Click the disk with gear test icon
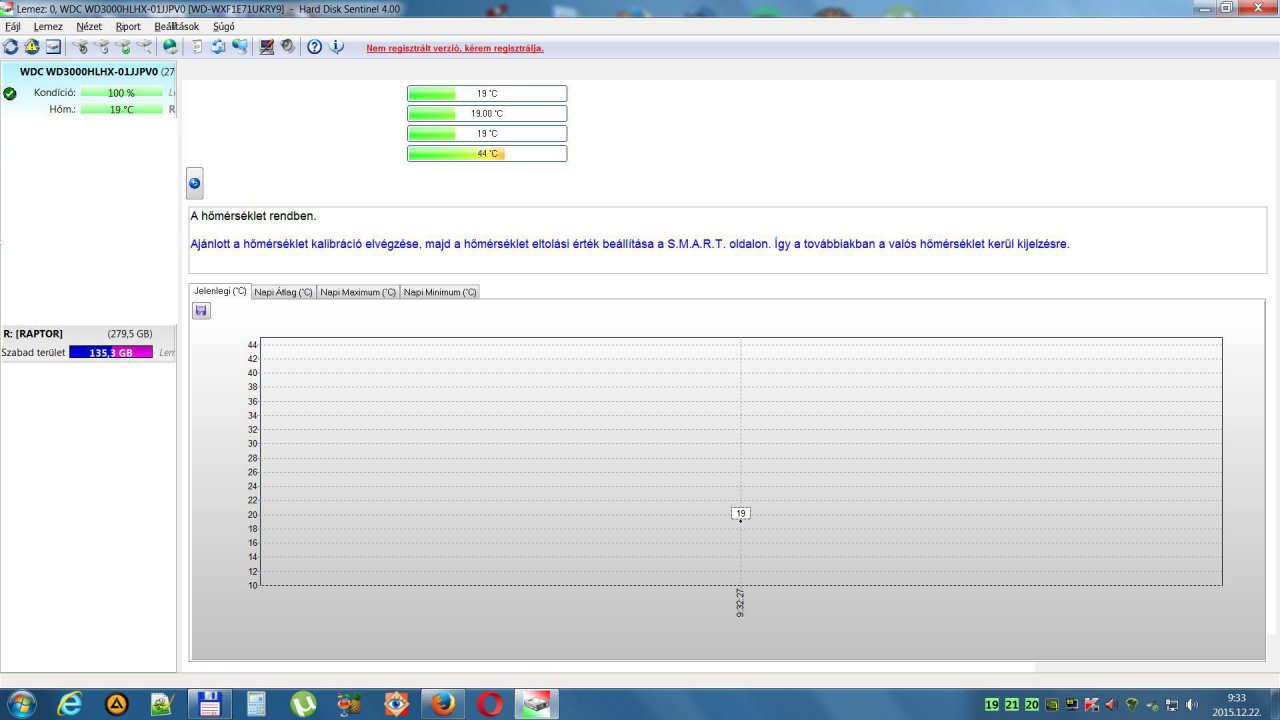The height and width of the screenshot is (720, 1280). [80, 47]
